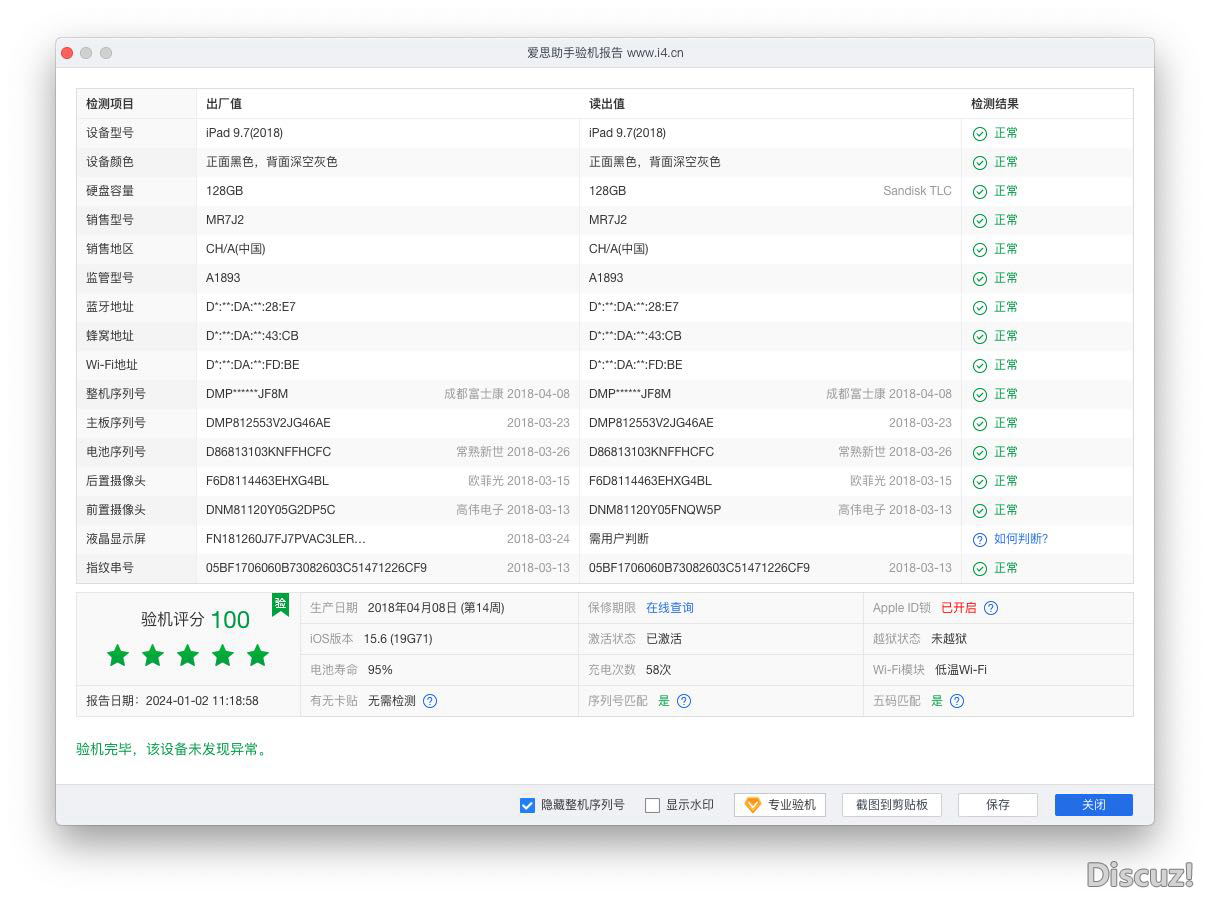Click the 出厂值 battery serial D86813103KNFFHCFC
1210x899 pixels.
[x=268, y=452]
